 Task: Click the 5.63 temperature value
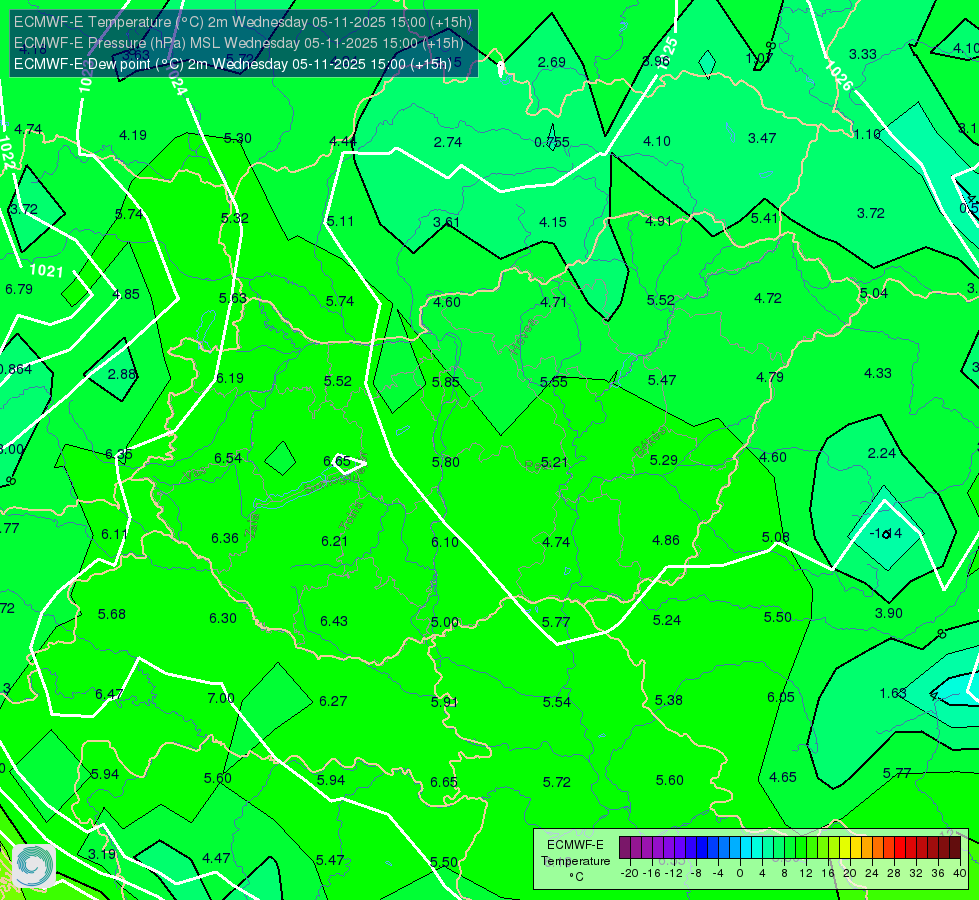232,299
